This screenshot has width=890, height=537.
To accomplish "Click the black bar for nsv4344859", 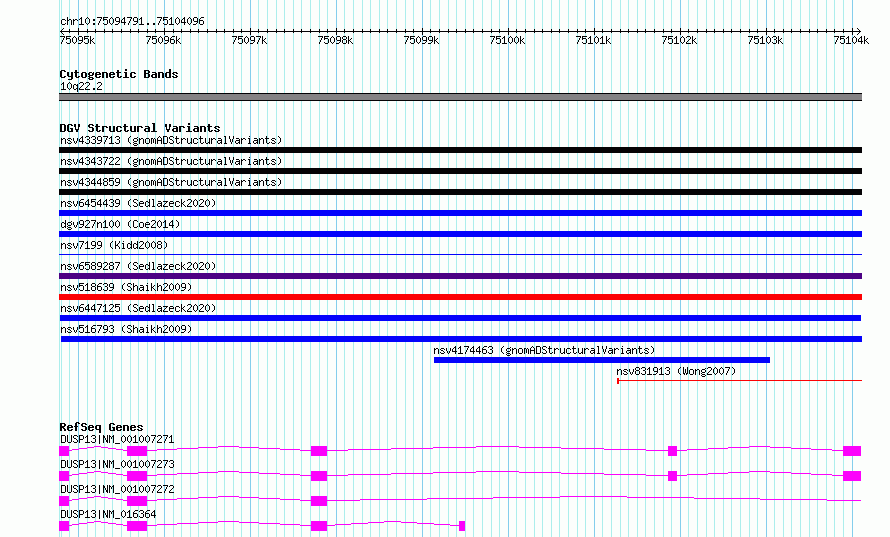I will [460, 192].
